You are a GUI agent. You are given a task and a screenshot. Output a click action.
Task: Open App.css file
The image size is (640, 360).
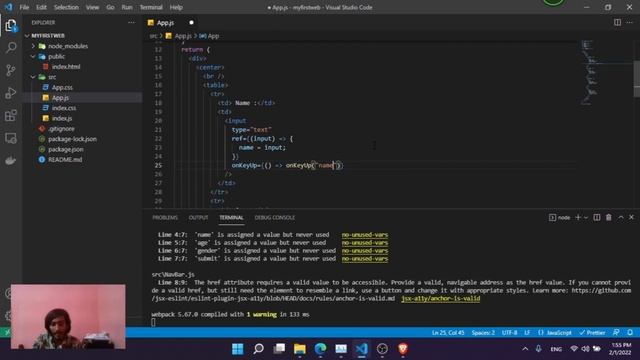(x=62, y=87)
